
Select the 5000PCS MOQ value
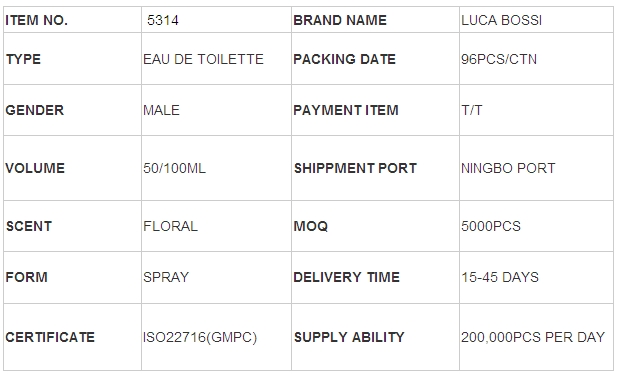(x=491, y=226)
